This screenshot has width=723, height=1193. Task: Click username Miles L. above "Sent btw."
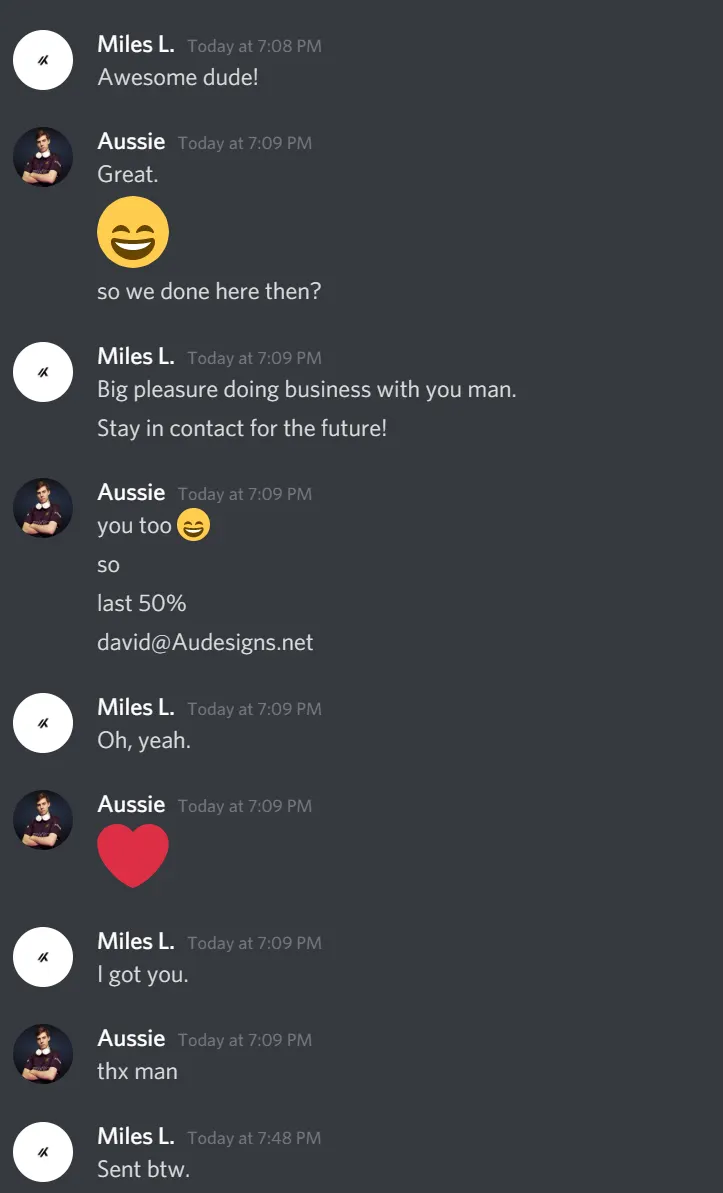pos(135,1136)
